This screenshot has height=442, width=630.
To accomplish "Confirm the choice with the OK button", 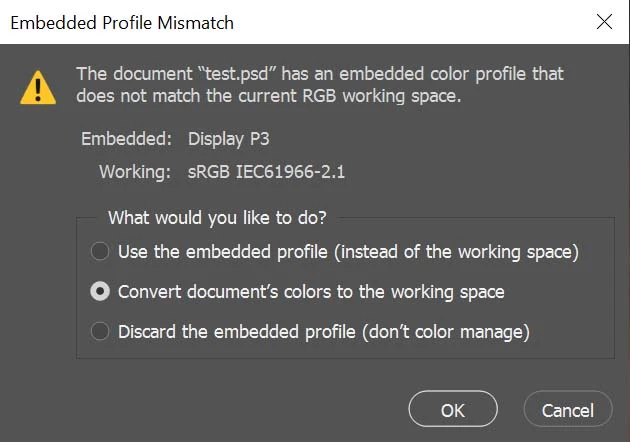I will (x=453, y=409).
